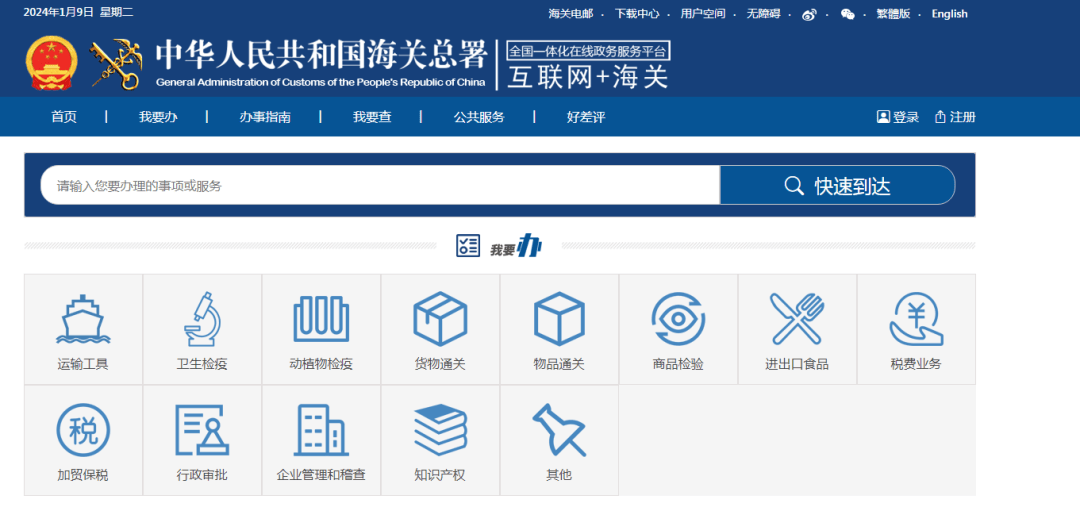
Task: Click the 税费业务 label text
Action: click(916, 364)
